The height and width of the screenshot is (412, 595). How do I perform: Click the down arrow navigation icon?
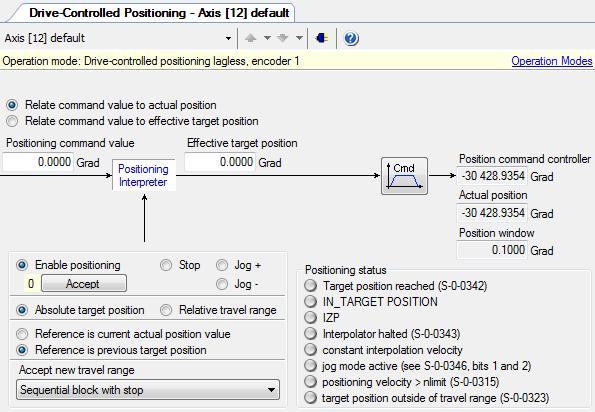[x=283, y=38]
